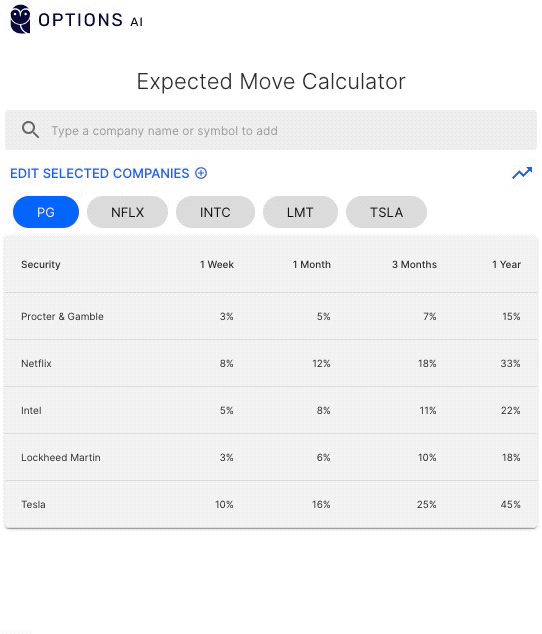Image resolution: width=542 pixels, height=634 pixels.
Task: Click the 1 Month column header
Action: click(312, 264)
